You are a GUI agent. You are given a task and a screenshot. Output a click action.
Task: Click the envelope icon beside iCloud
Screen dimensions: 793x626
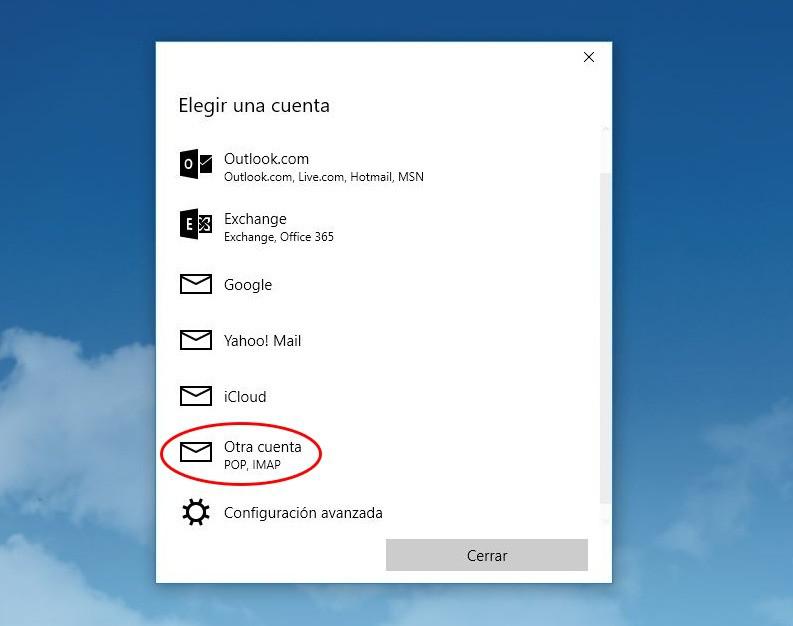tap(195, 397)
